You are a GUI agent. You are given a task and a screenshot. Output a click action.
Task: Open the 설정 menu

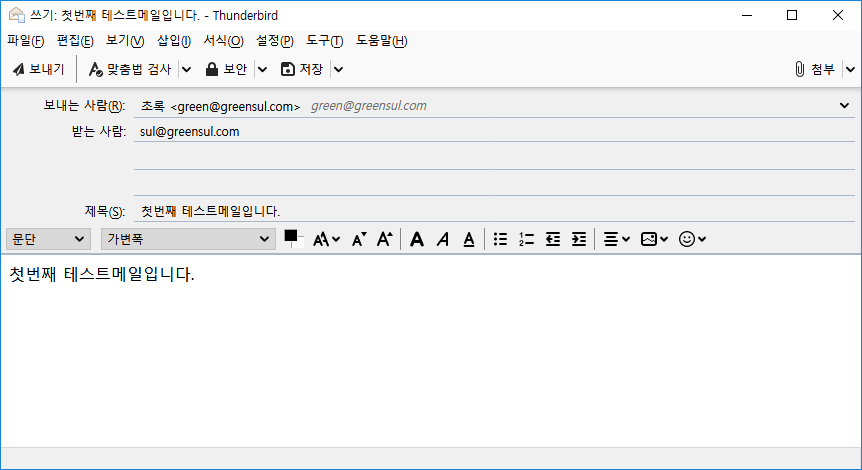pos(275,41)
